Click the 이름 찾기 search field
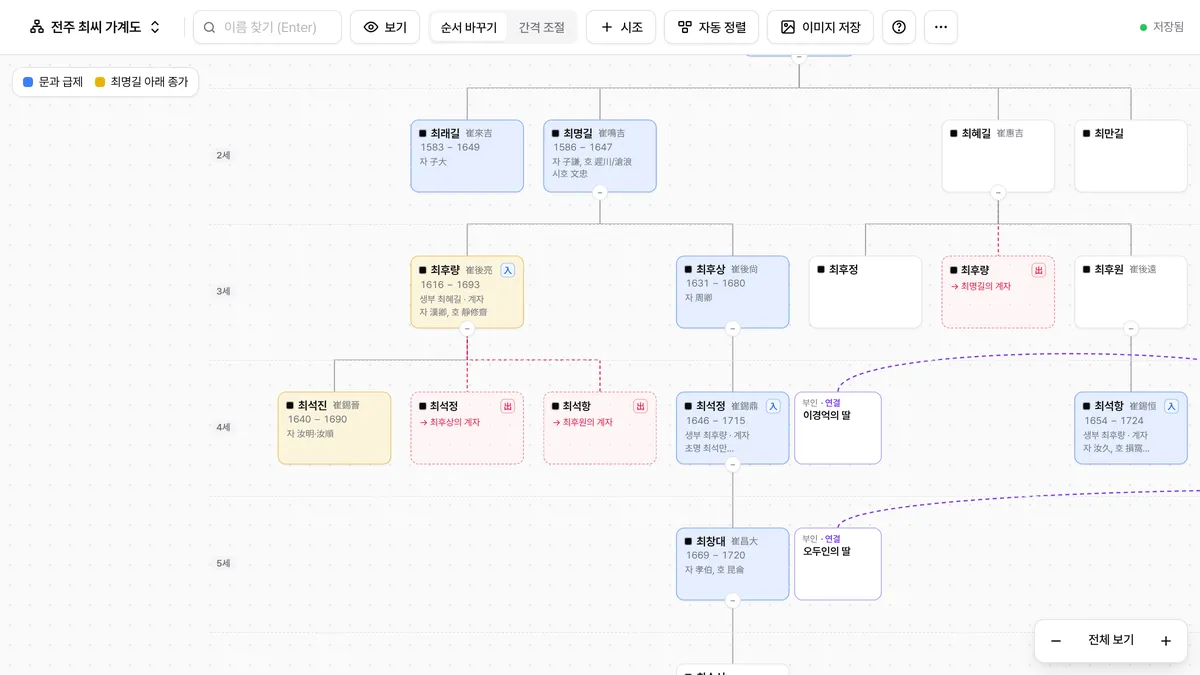Viewport: 1200px width, 675px height. [267, 27]
